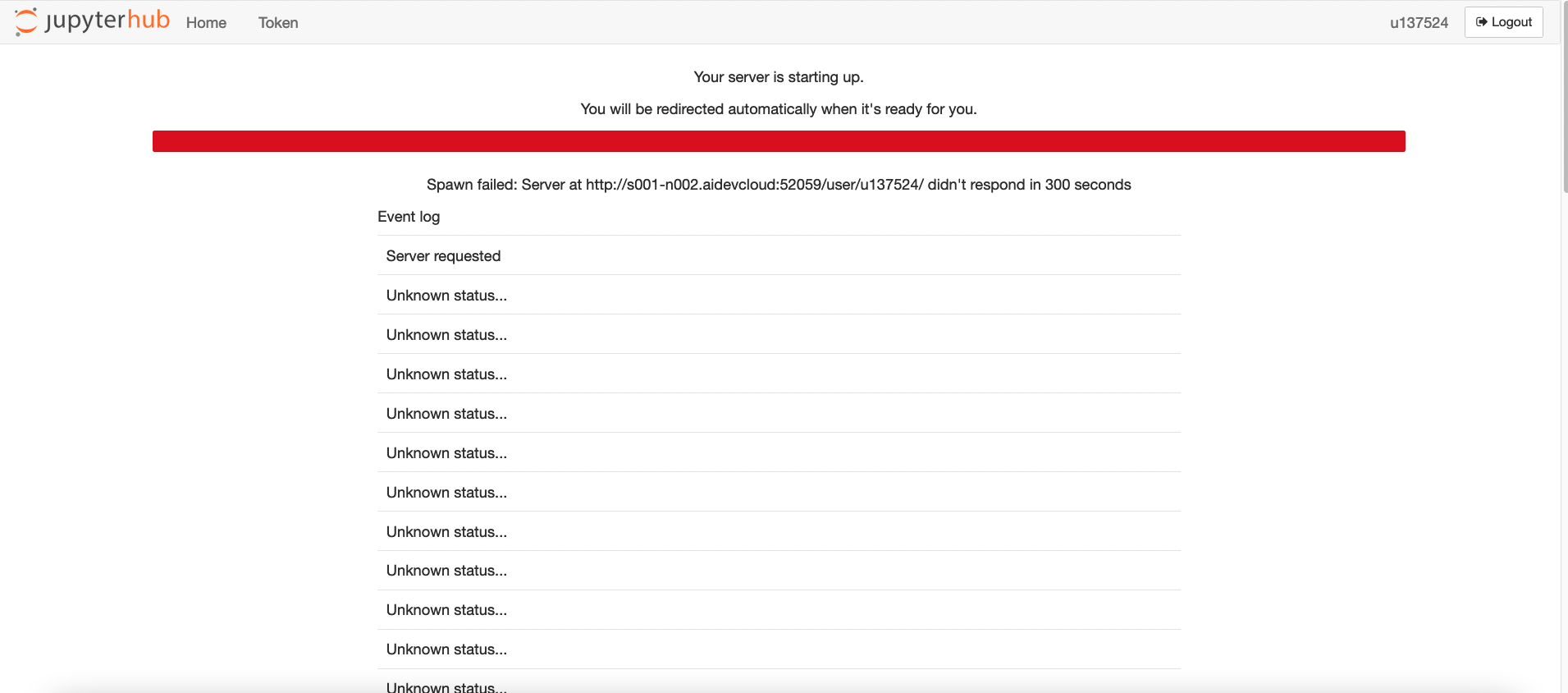Open the Home page

(206, 23)
